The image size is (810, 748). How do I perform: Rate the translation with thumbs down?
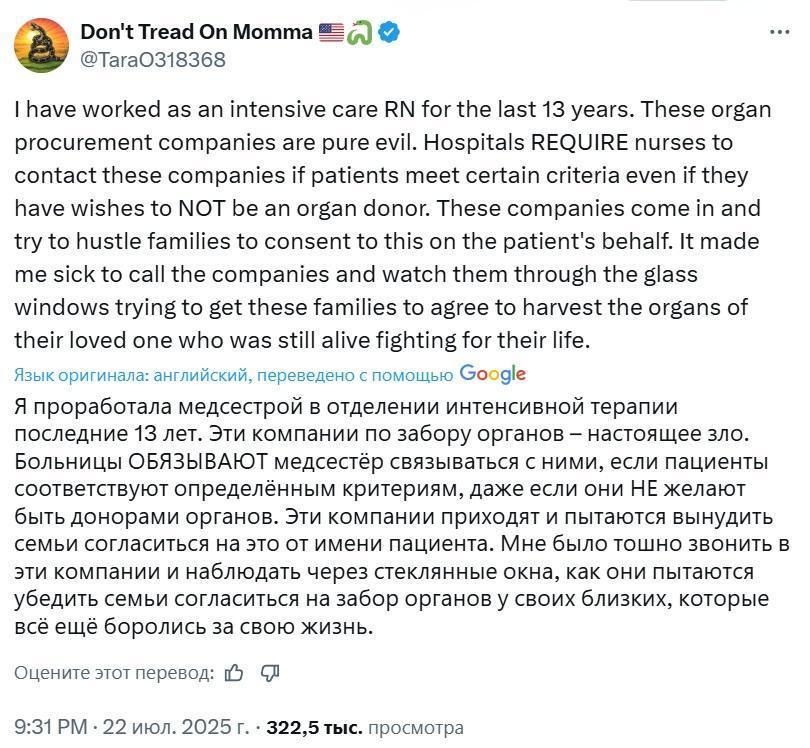coord(270,673)
